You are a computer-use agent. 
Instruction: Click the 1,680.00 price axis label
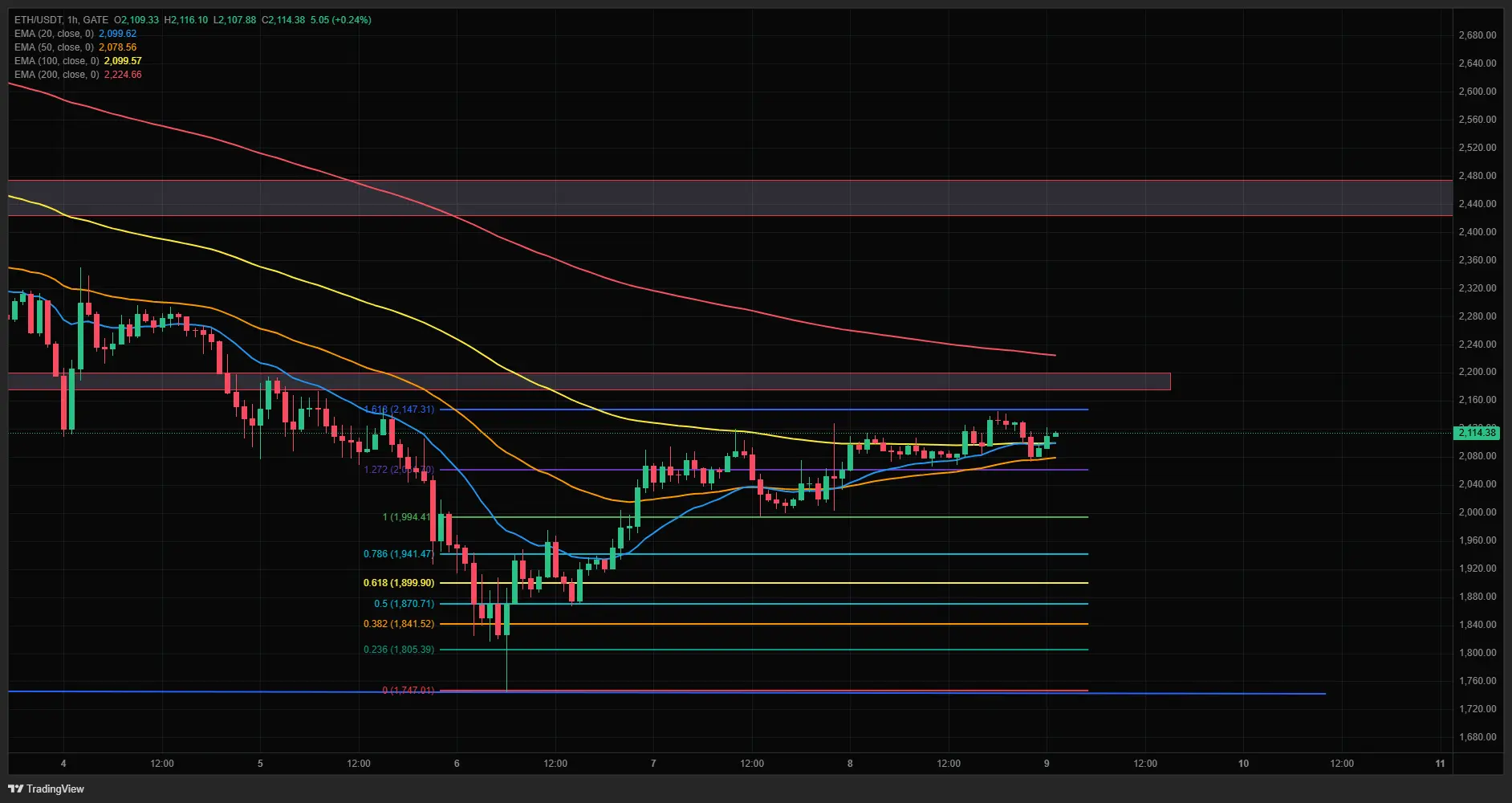tap(1477, 737)
